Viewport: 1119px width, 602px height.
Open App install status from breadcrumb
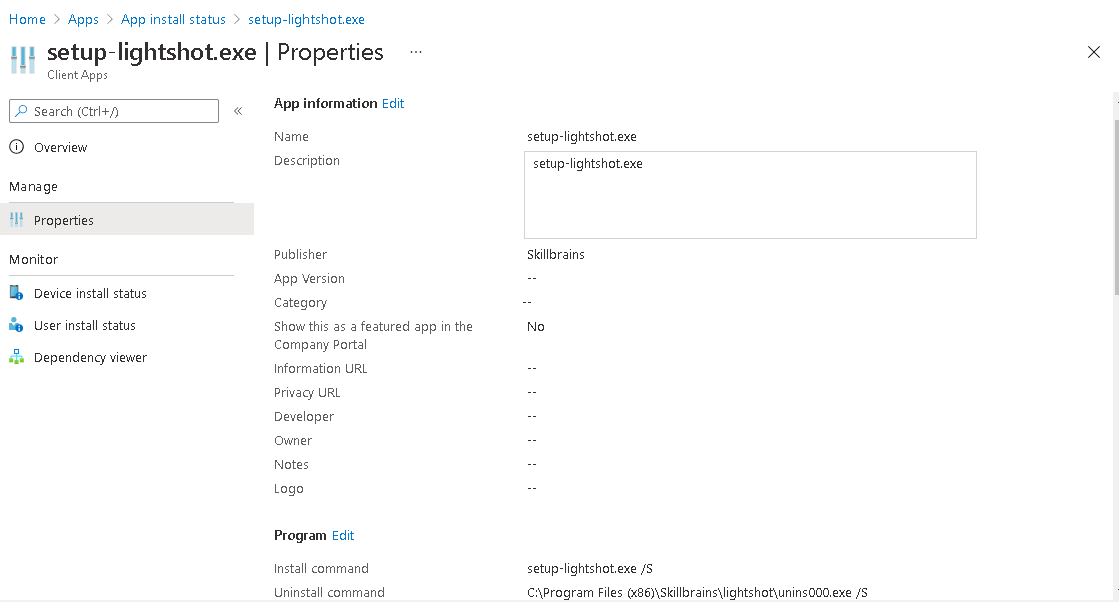point(173,19)
